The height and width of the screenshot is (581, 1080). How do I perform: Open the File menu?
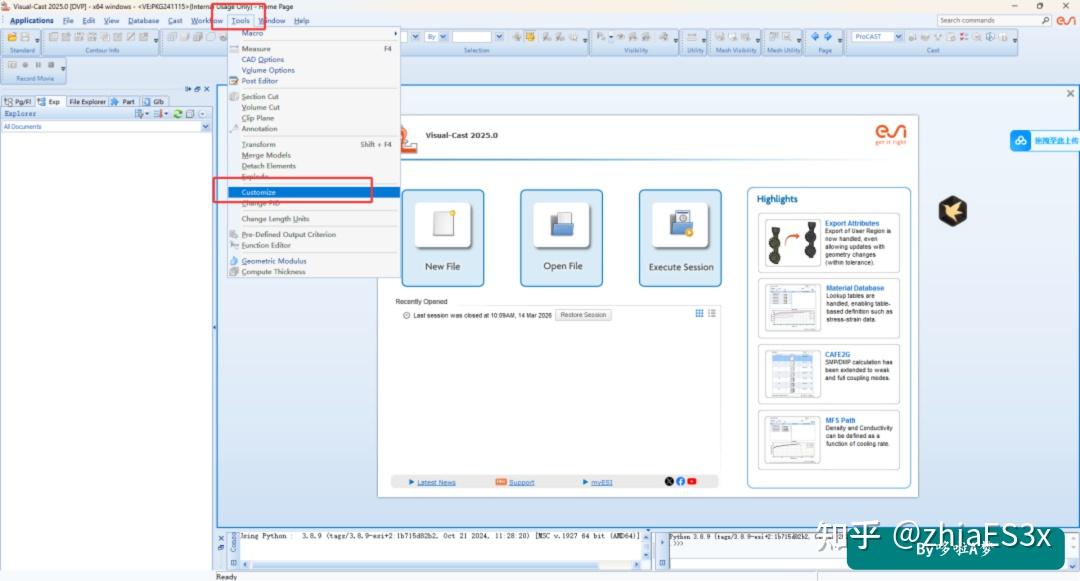(x=68, y=21)
